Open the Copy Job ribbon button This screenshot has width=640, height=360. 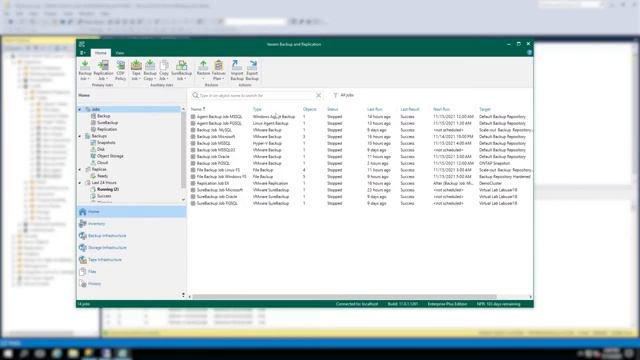tap(164, 70)
